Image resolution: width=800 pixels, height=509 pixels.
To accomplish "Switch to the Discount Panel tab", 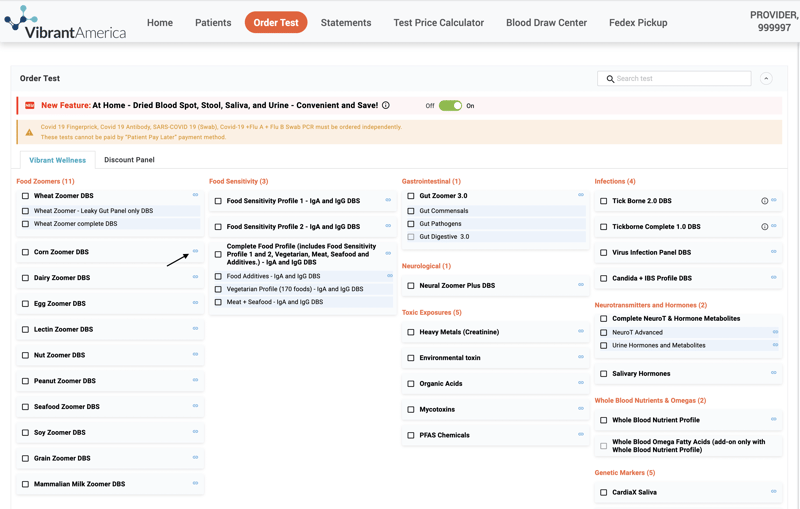I will pos(129,160).
